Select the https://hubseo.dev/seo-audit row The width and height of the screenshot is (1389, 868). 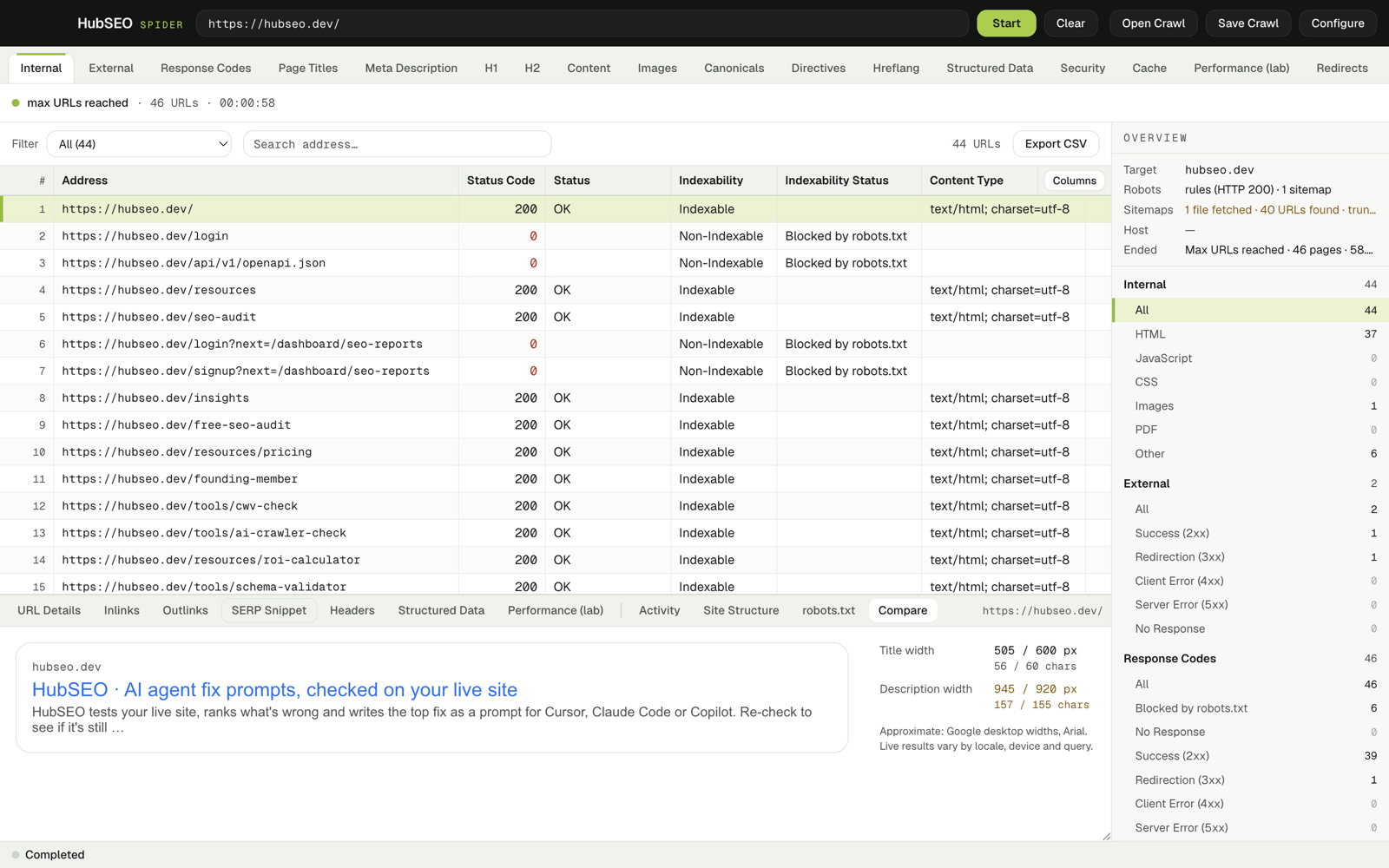pyautogui.click(x=556, y=317)
